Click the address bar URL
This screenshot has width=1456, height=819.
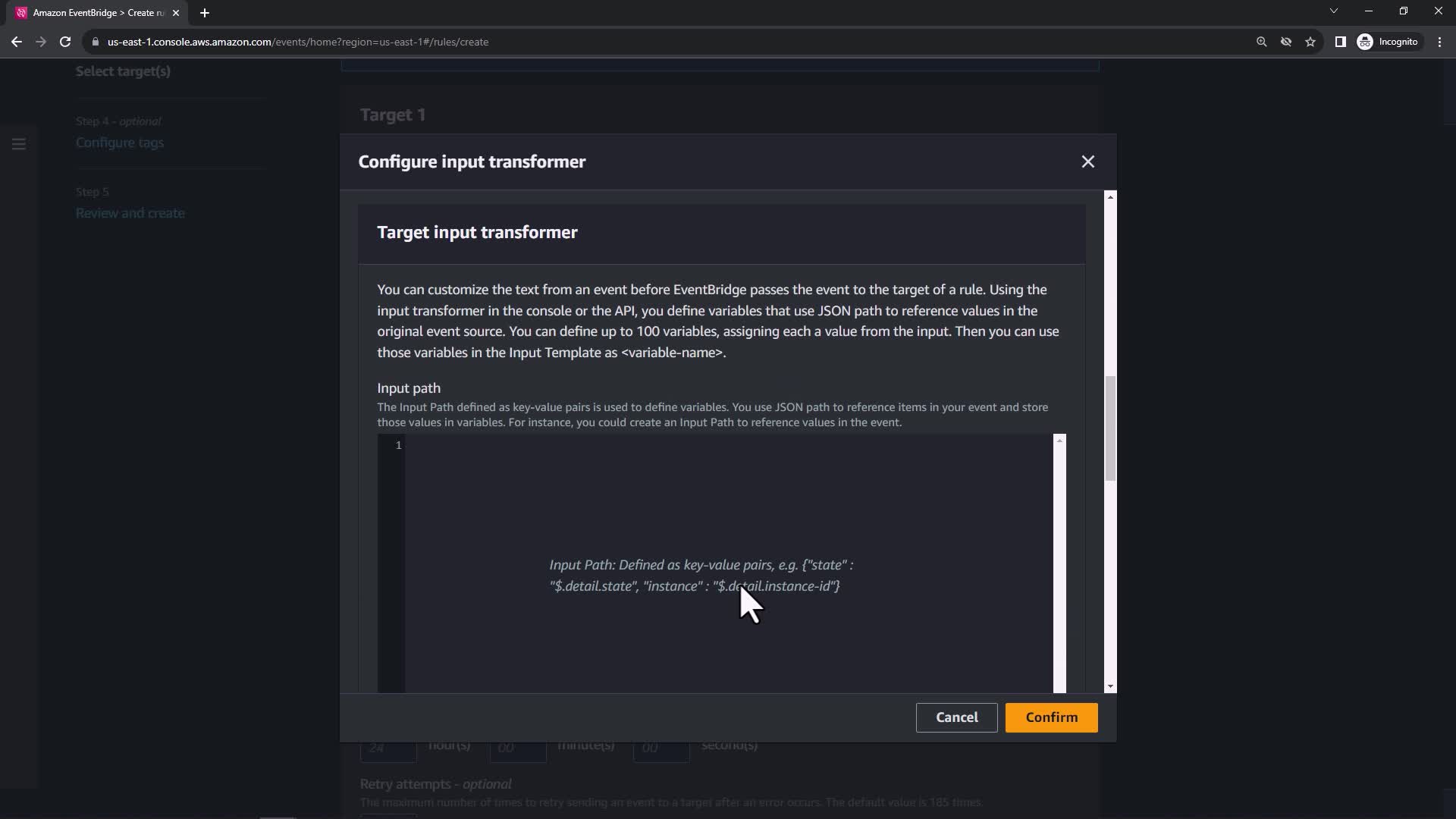point(297,42)
